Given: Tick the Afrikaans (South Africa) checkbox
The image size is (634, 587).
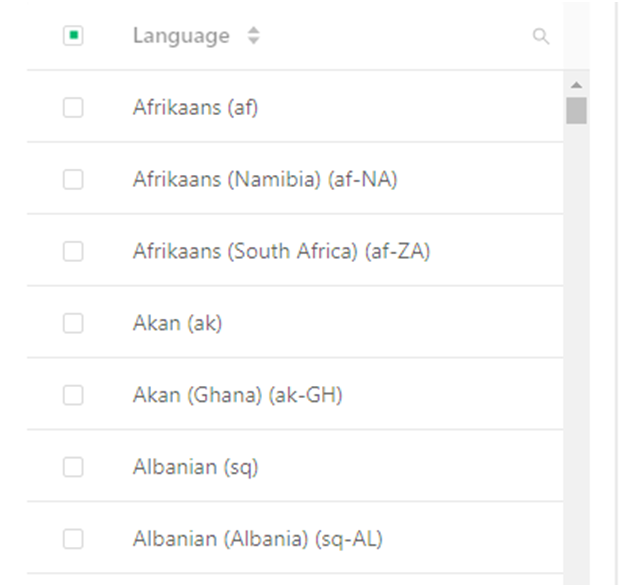Looking at the screenshot, I should click(x=73, y=251).
